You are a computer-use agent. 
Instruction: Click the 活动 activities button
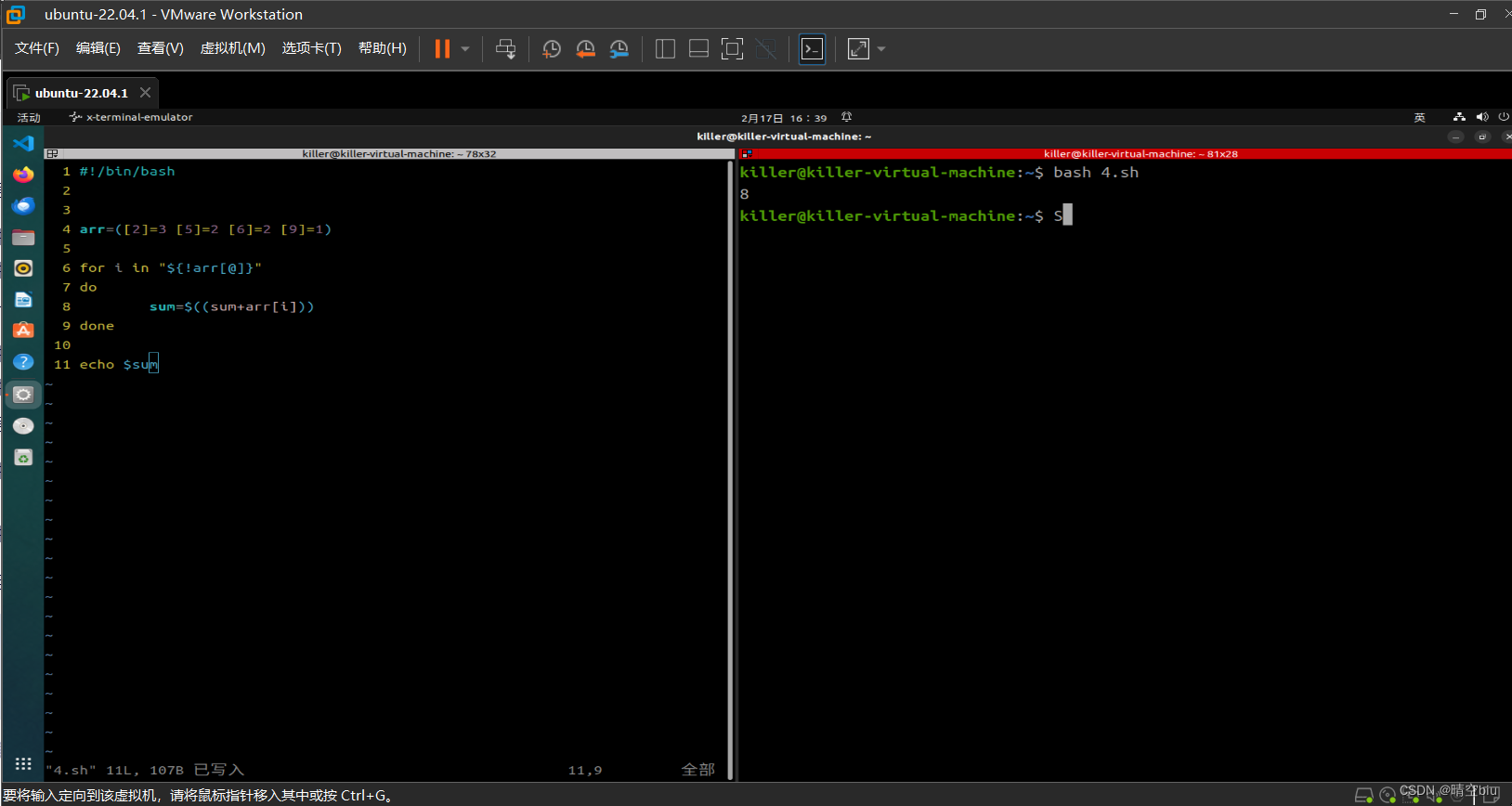click(29, 118)
